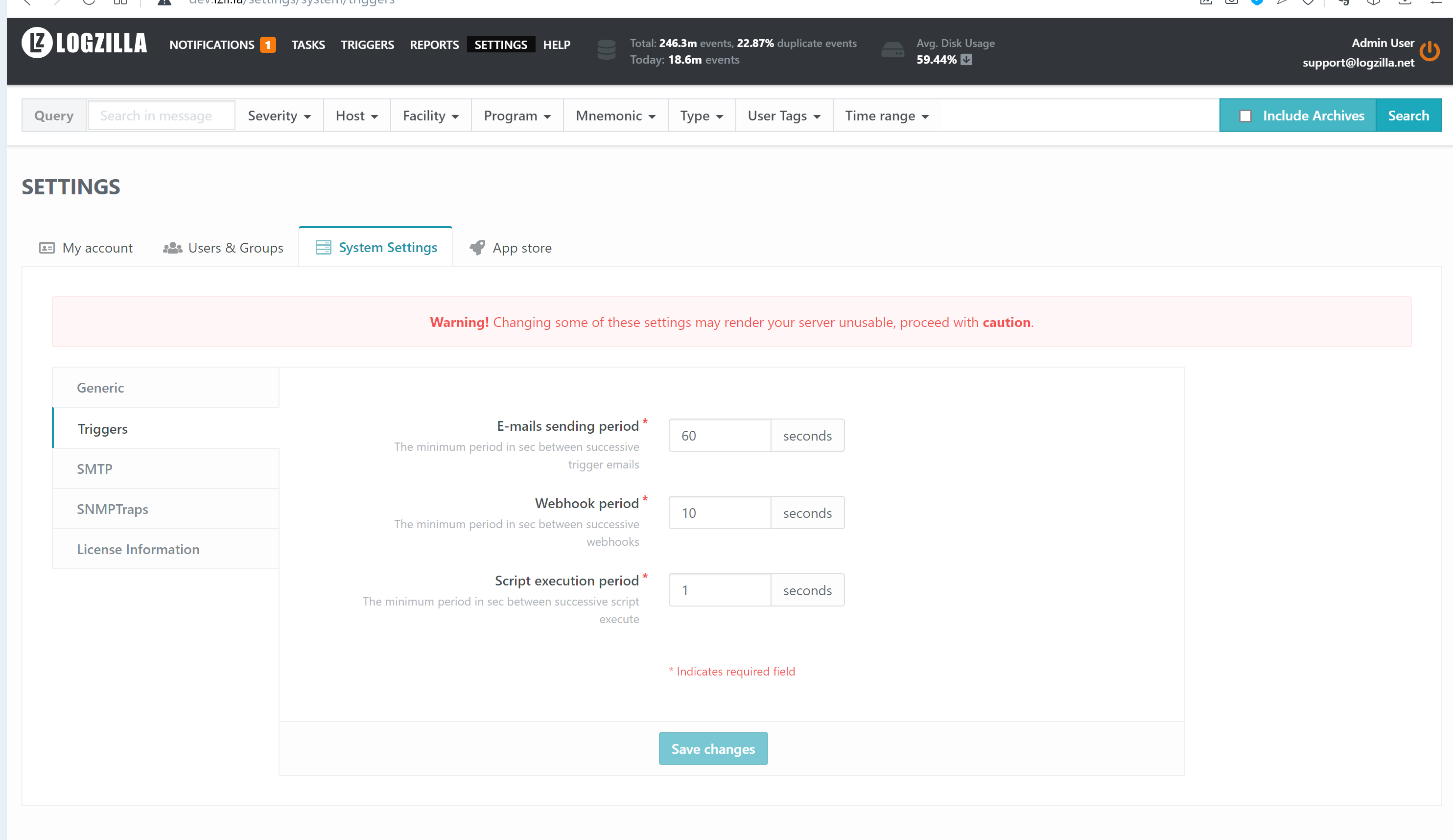Click the database events icon in header
This screenshot has width=1453, height=840.
(x=606, y=50)
